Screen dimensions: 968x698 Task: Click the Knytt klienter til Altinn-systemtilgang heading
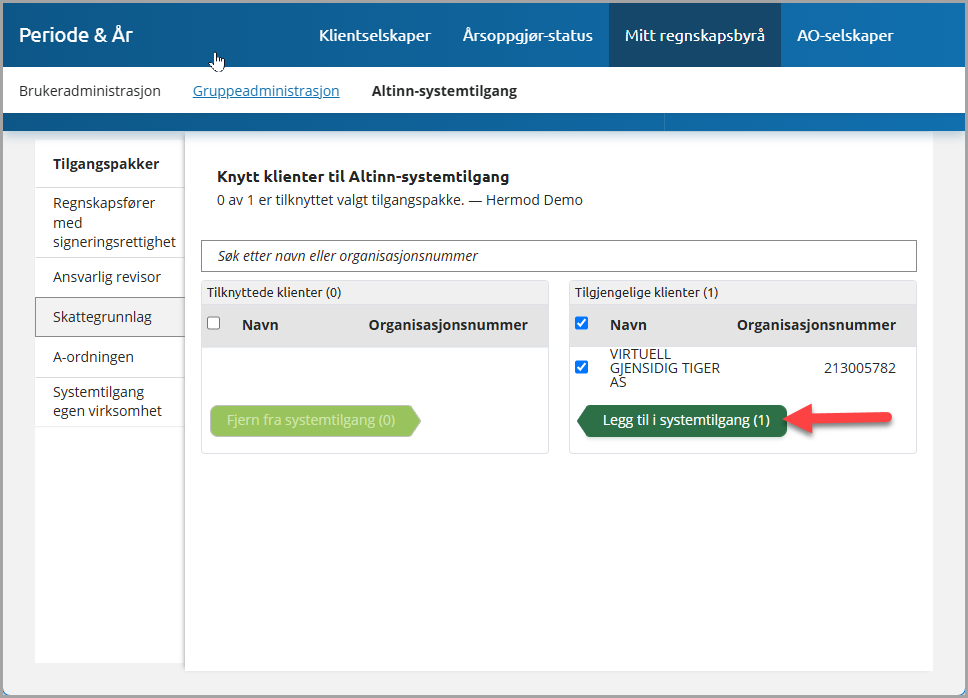pos(363,177)
